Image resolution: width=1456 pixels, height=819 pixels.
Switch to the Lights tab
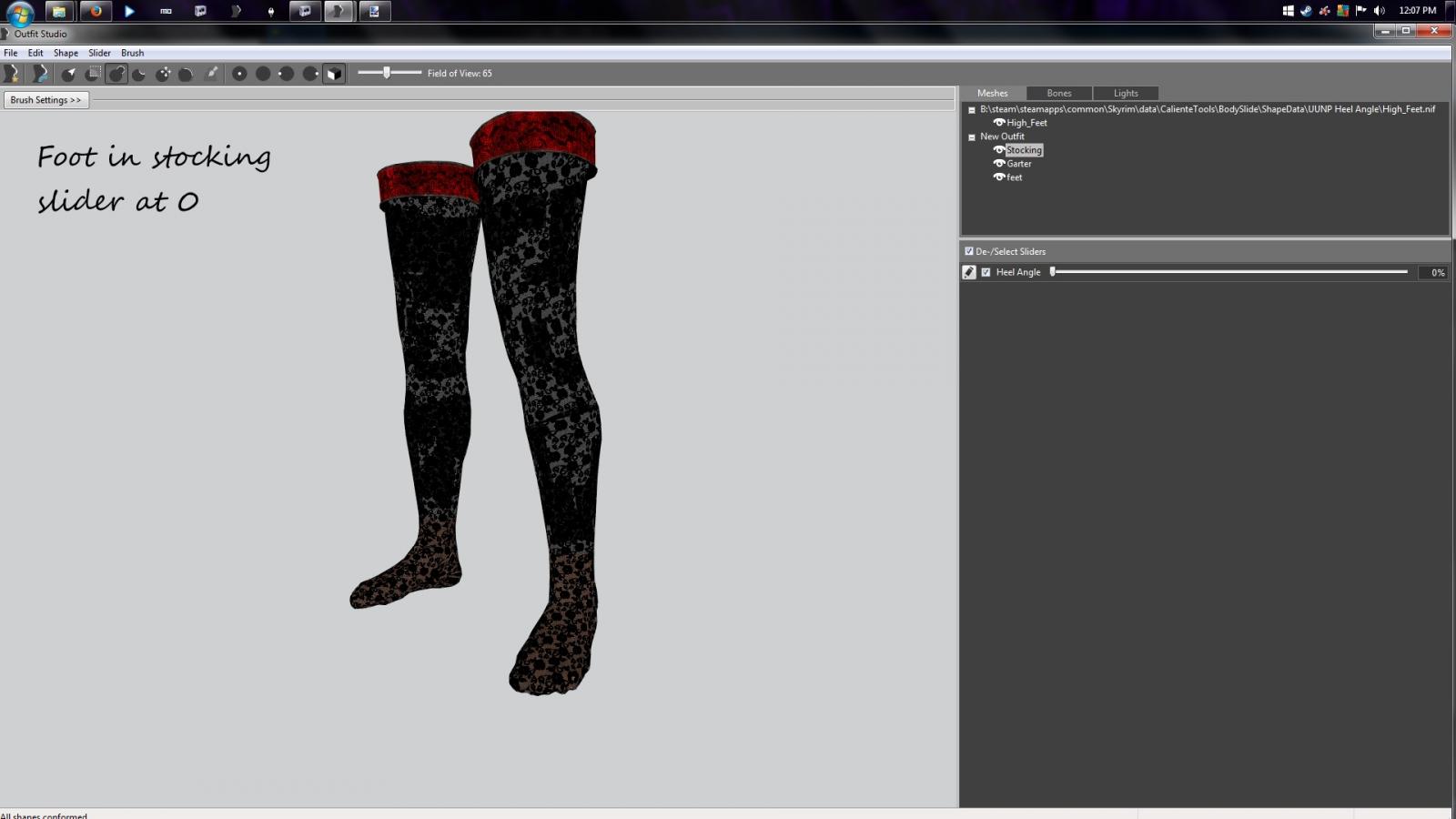(1126, 93)
